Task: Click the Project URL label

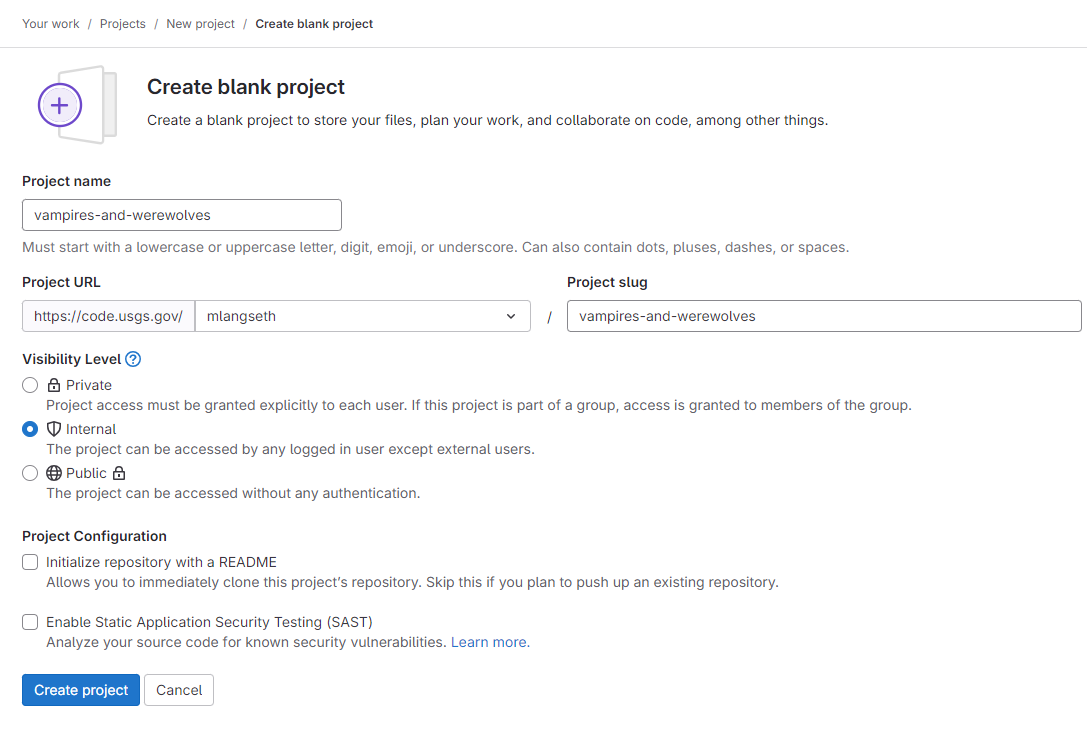Action: click(x=61, y=282)
